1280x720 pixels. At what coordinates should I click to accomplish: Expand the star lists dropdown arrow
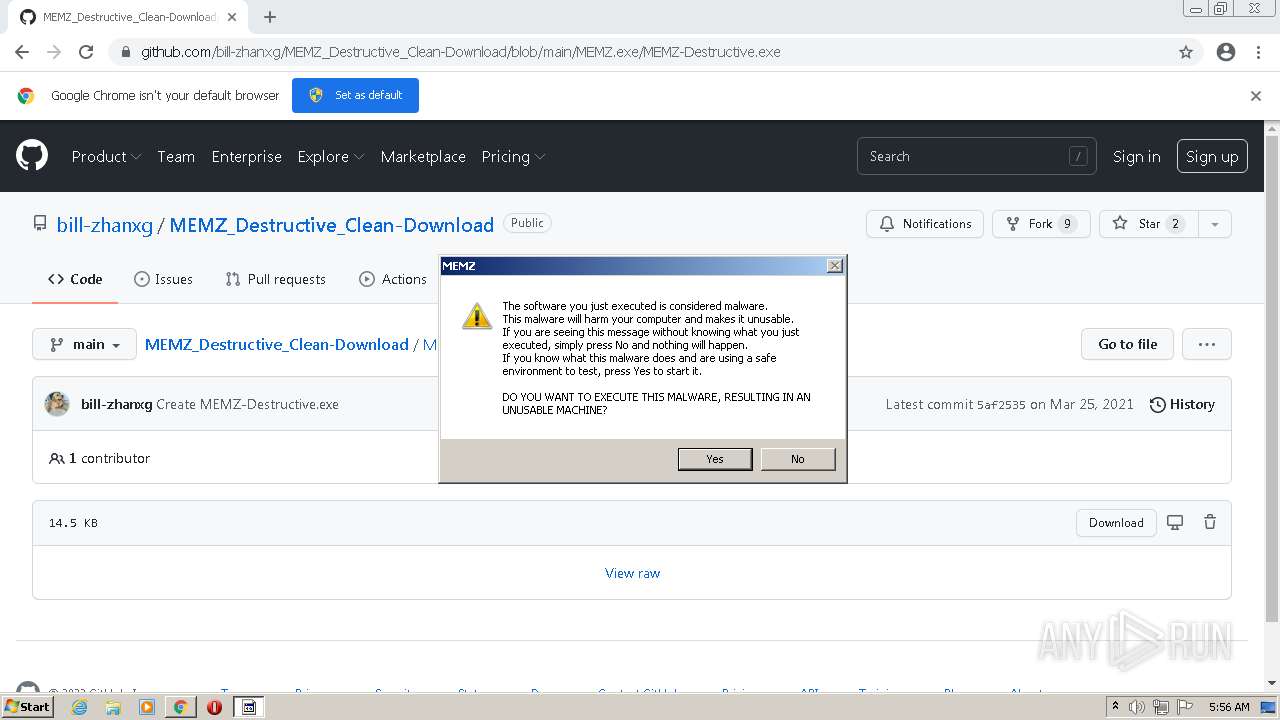click(x=1215, y=224)
